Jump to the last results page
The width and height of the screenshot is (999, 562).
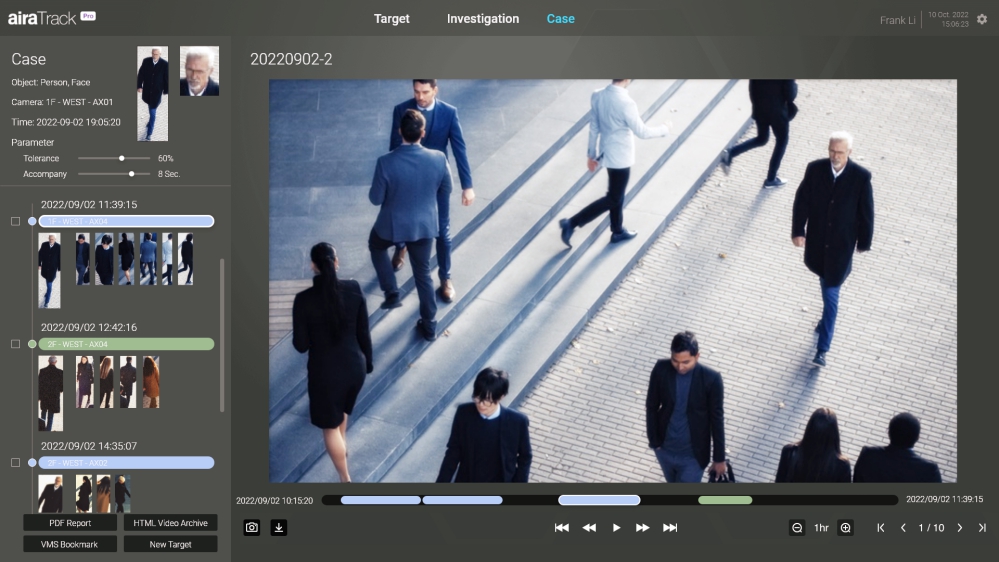(982, 527)
